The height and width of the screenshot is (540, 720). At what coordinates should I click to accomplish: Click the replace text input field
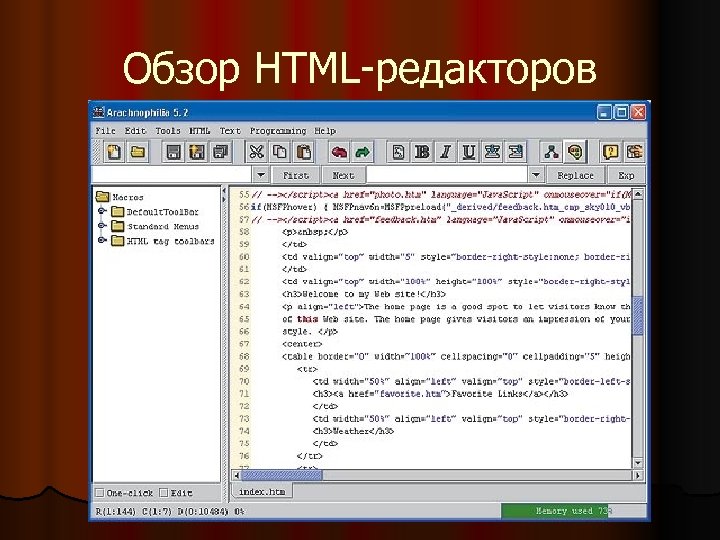tap(447, 175)
